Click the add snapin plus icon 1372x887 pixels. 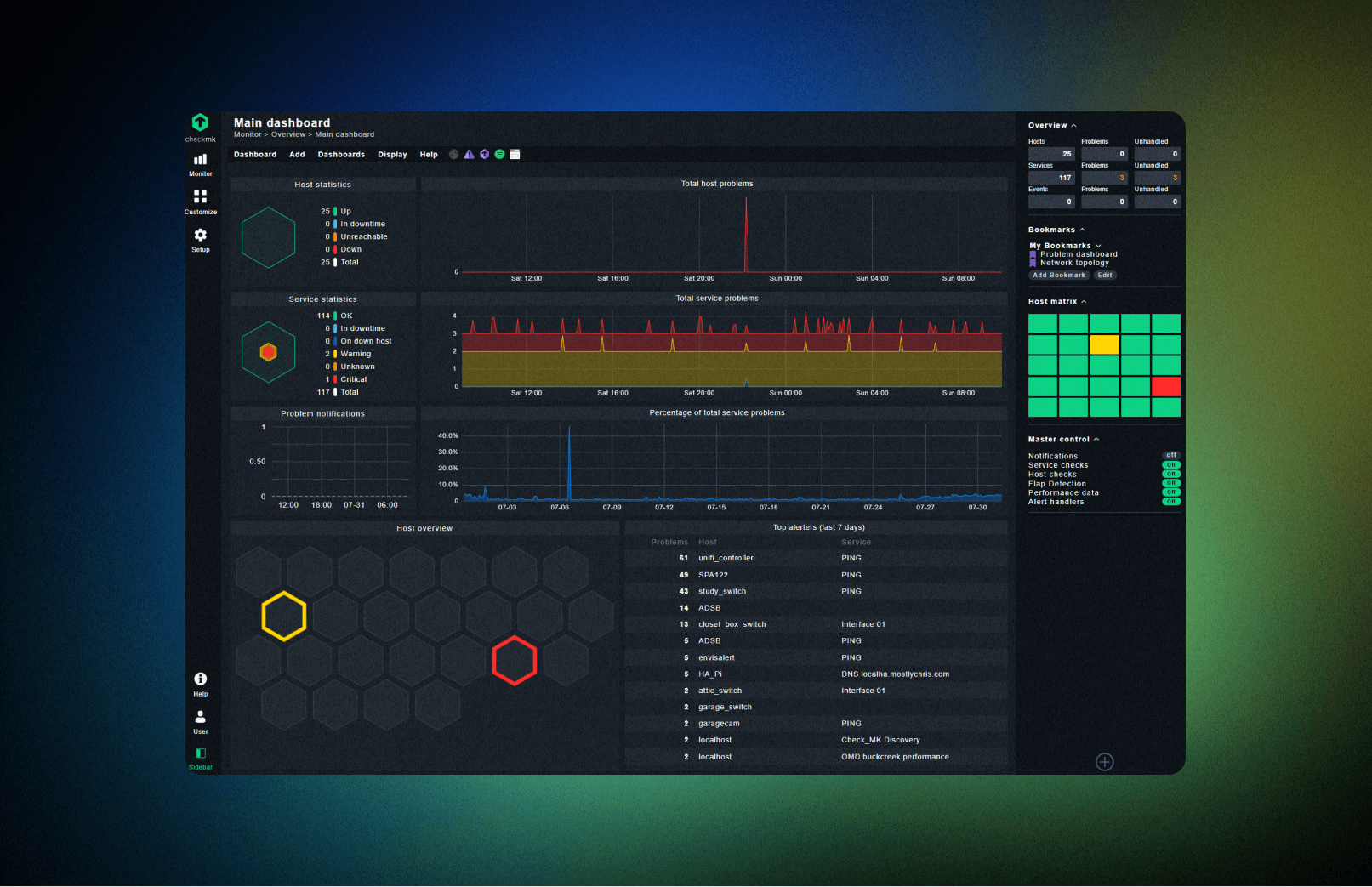pyautogui.click(x=1104, y=762)
